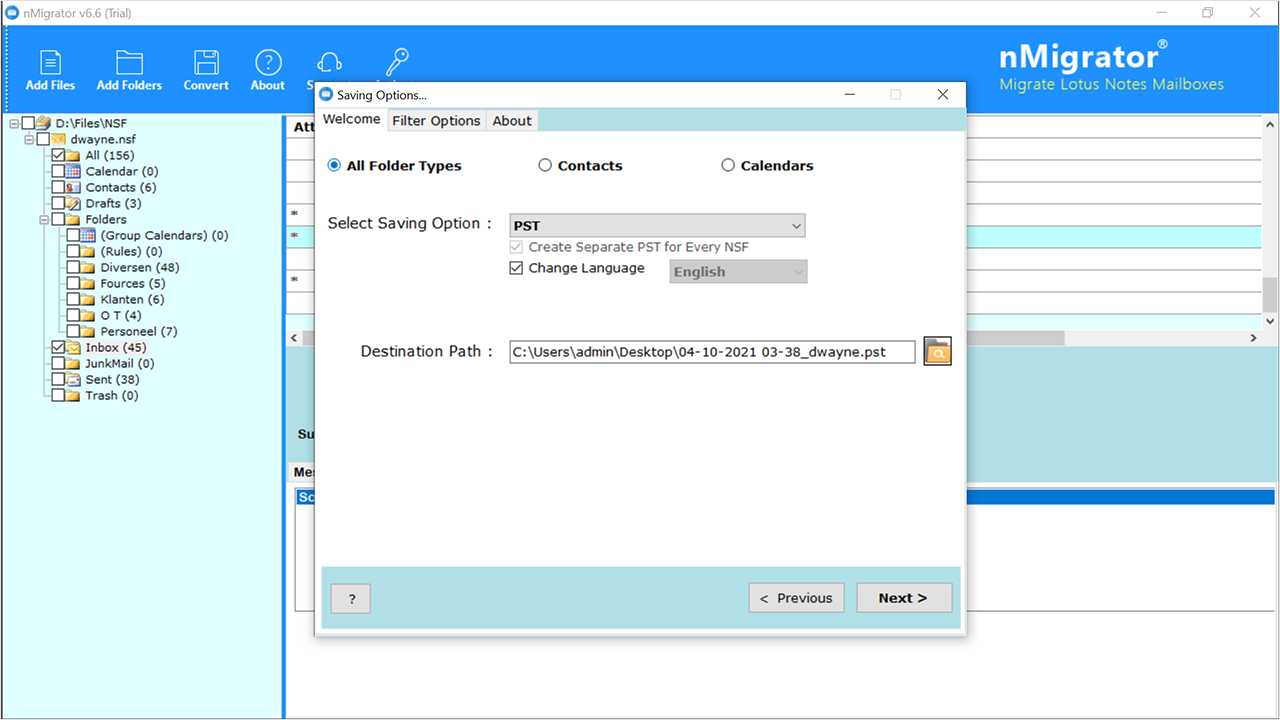Check the Calendar (0) checkbox

58,171
